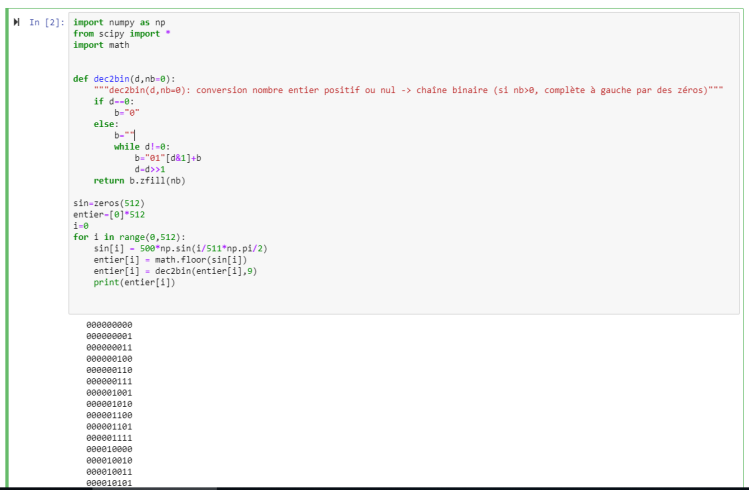Click the 'd=d>>1' line

[150, 170]
